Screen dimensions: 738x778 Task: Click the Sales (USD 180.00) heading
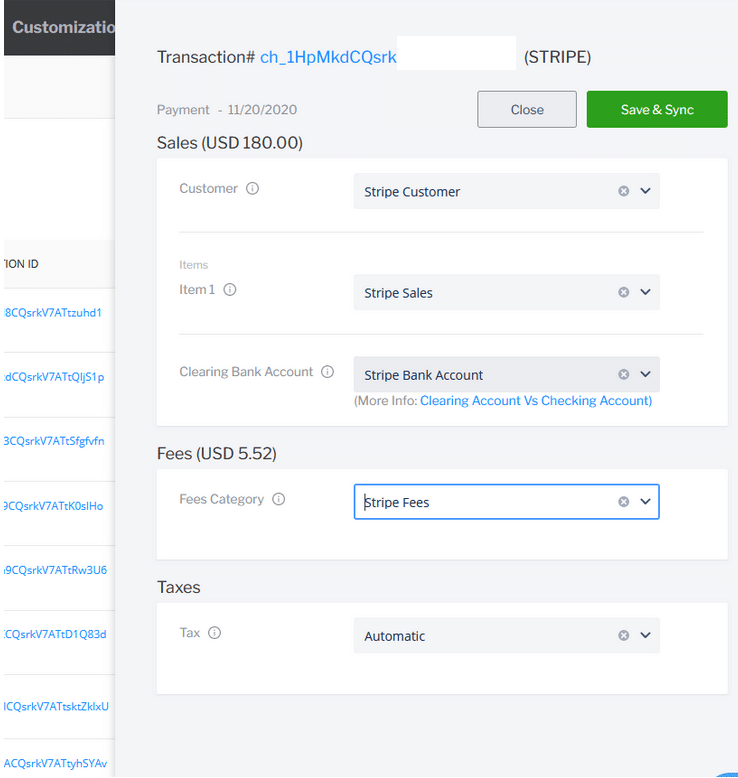pyautogui.click(x=230, y=143)
